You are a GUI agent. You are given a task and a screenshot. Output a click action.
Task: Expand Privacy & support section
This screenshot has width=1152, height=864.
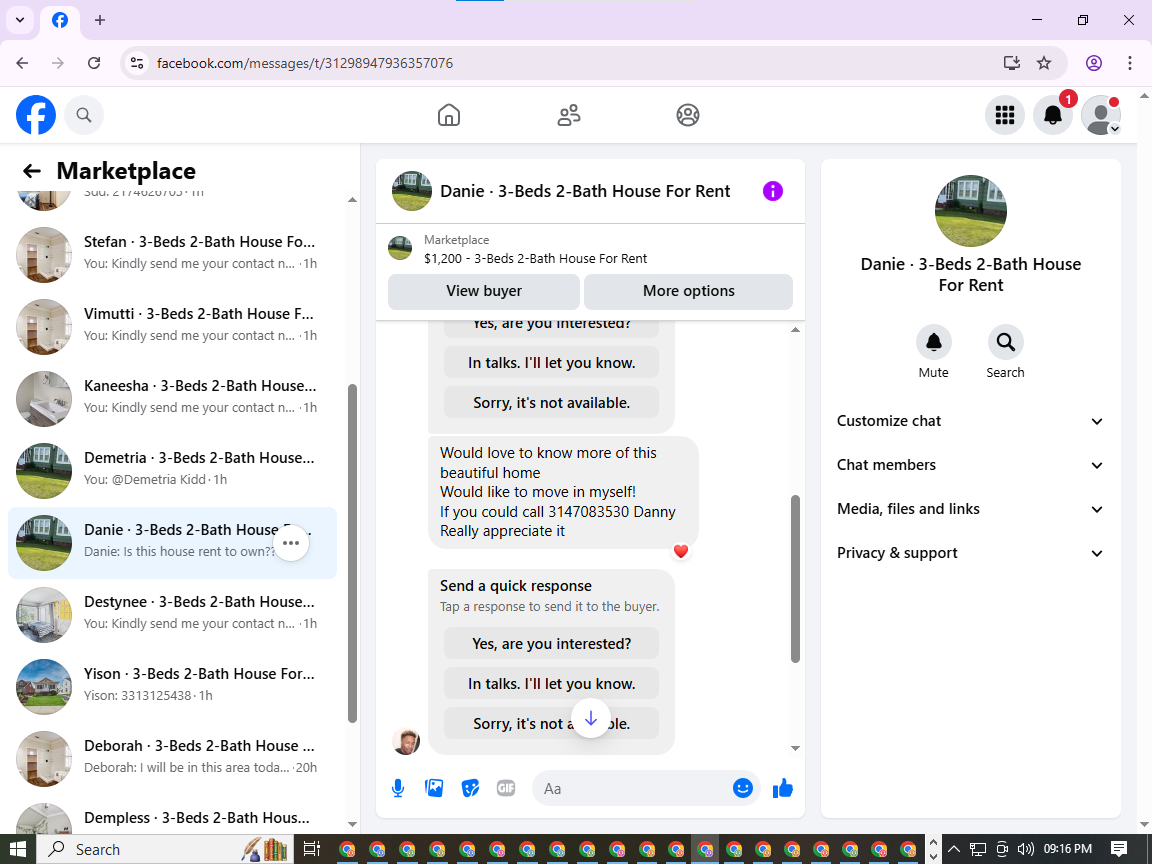[970, 553]
